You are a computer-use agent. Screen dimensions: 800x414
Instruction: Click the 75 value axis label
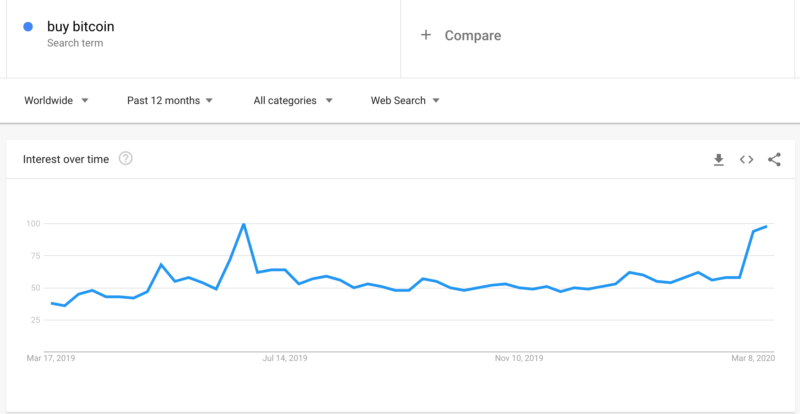[x=33, y=256]
